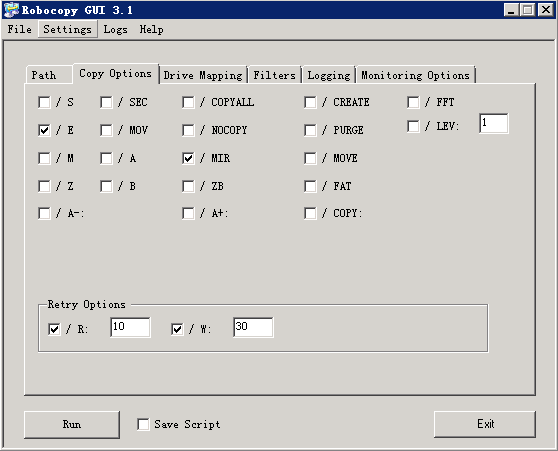Tick the /NOCOPY checkbox

[x=188, y=130]
